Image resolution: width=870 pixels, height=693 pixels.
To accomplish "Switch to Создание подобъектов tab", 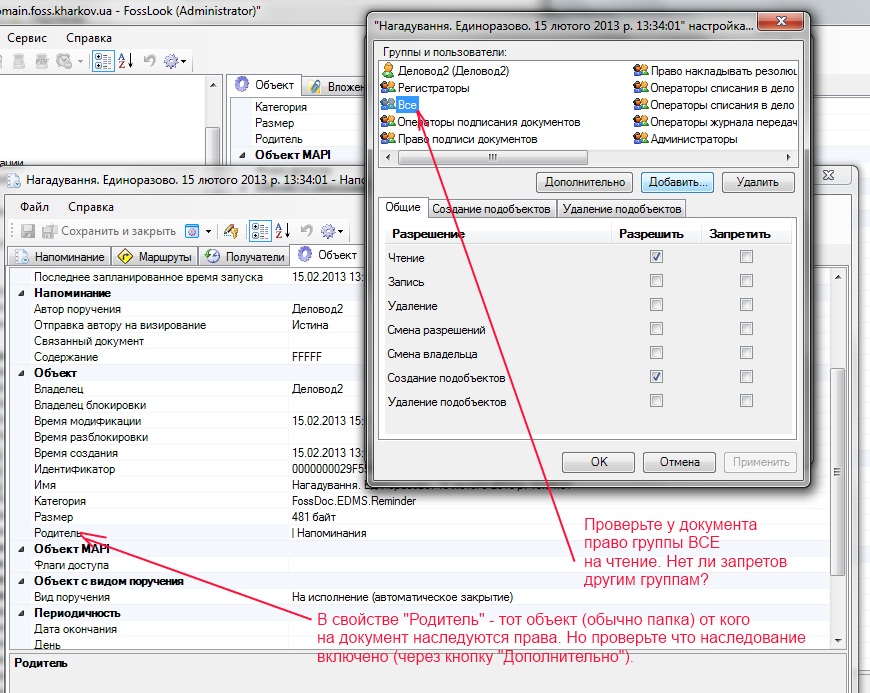I will coord(490,209).
